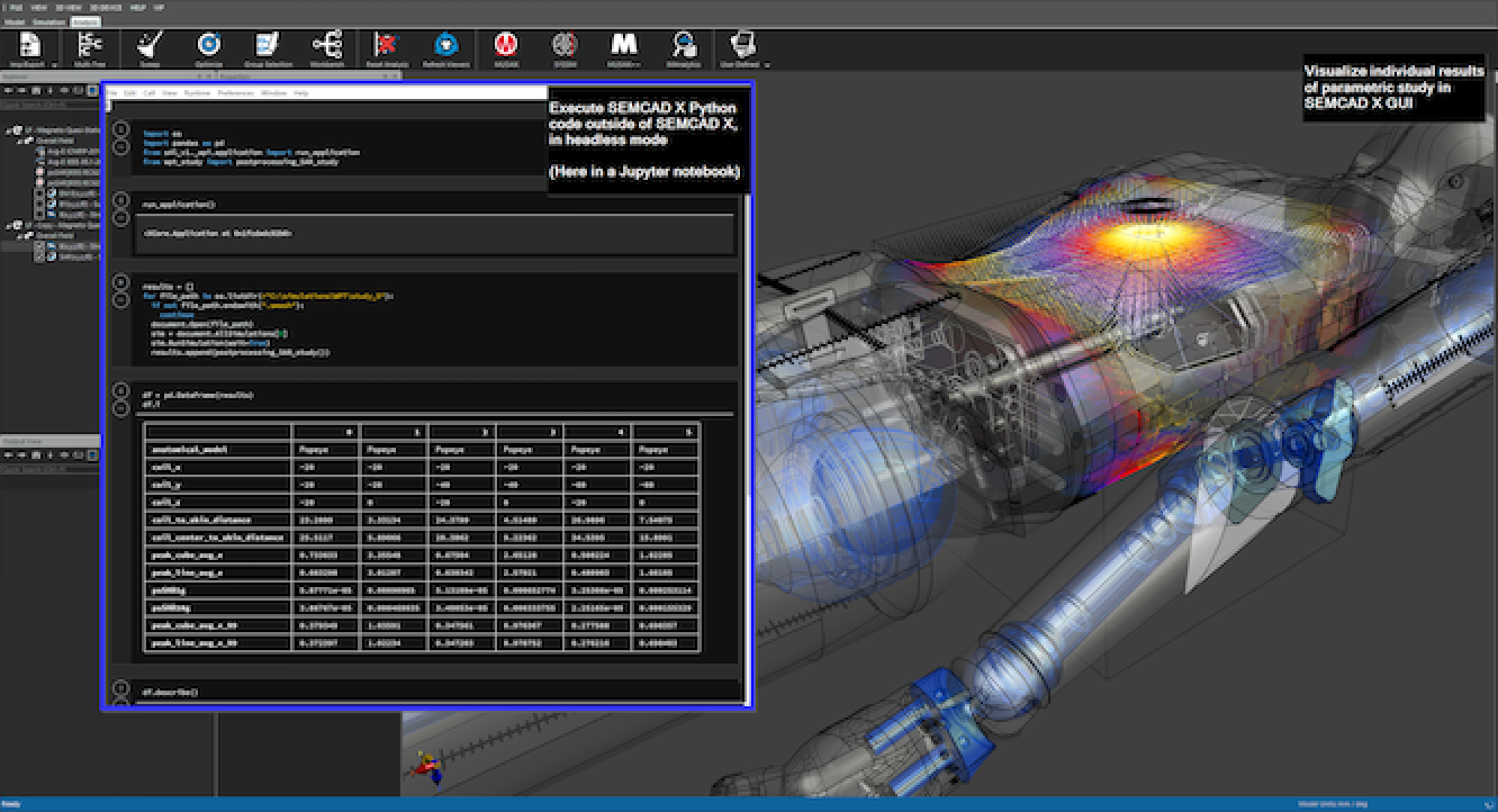This screenshot has height=812, width=1498.
Task: Click the User Defined toolbar button
Action: coord(742,45)
